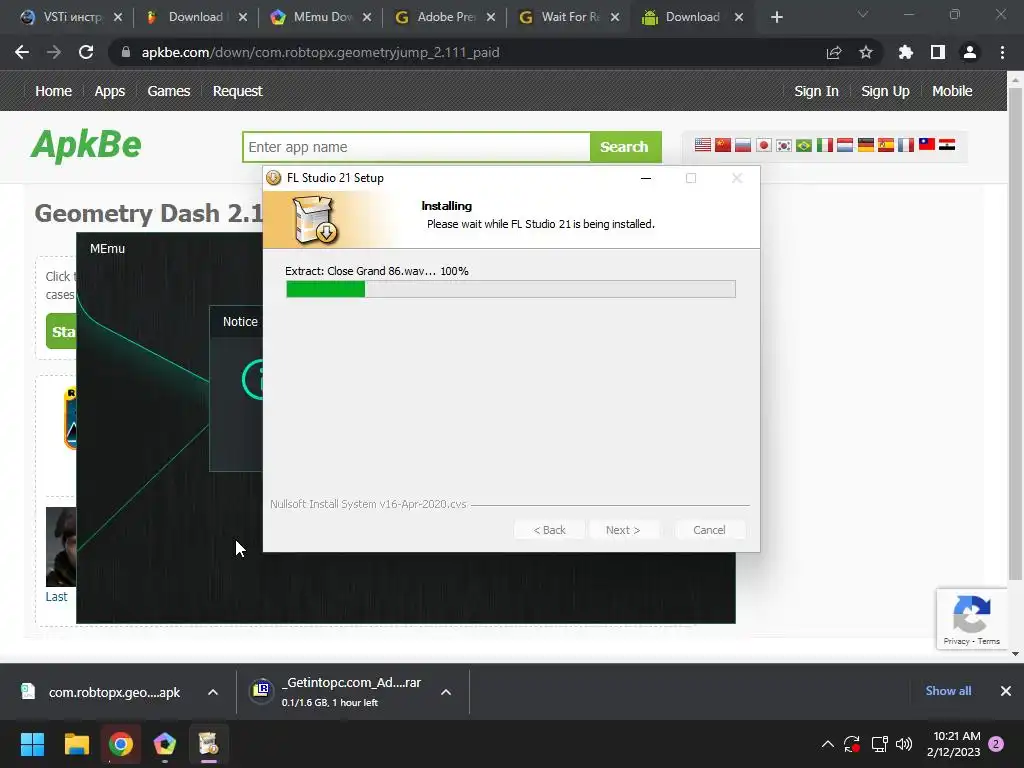Screen dimensions: 1024x768
Task: Click the 'Last' link under thumbnail
Action: click(x=56, y=596)
